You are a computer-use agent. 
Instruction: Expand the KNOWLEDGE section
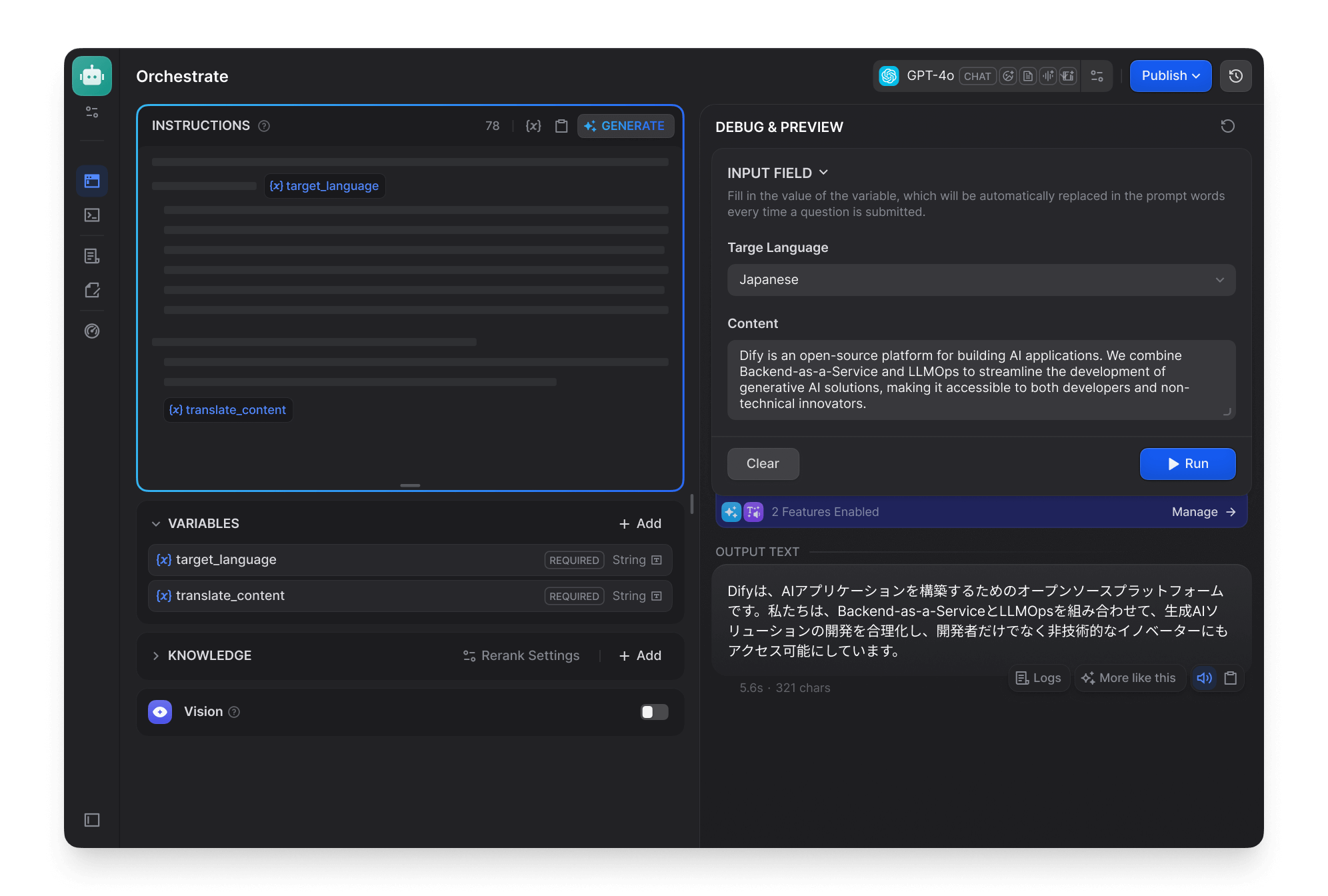coord(156,656)
